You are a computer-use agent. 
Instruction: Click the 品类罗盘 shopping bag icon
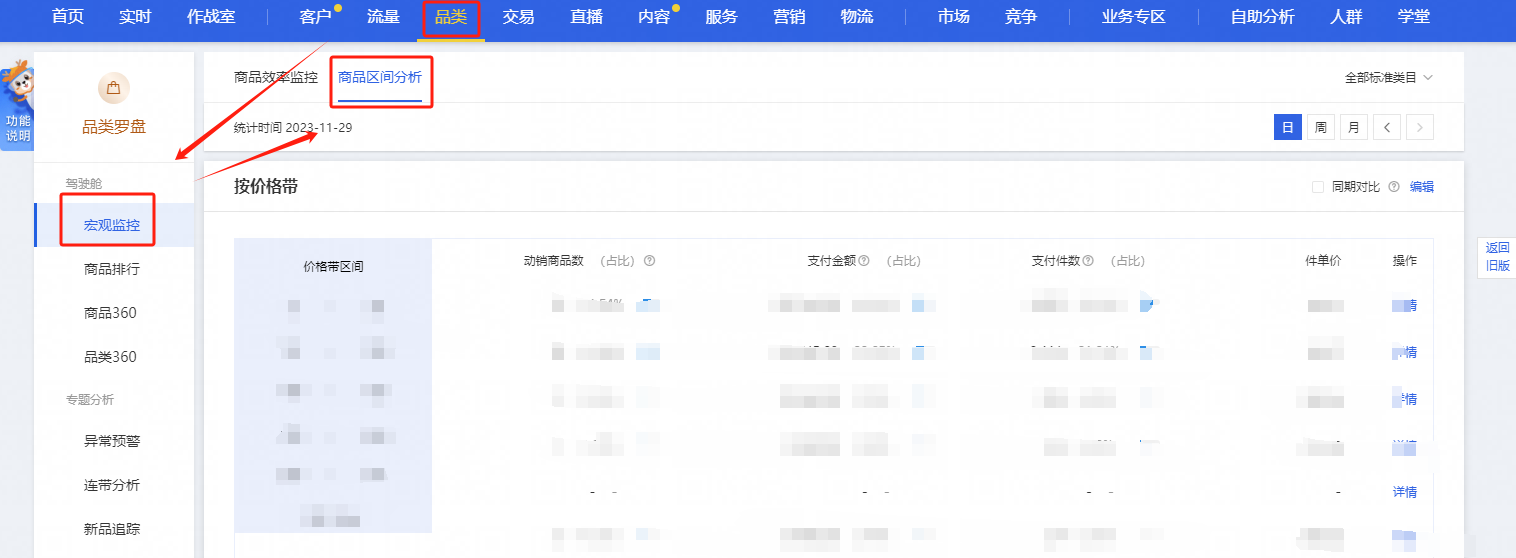point(113,88)
